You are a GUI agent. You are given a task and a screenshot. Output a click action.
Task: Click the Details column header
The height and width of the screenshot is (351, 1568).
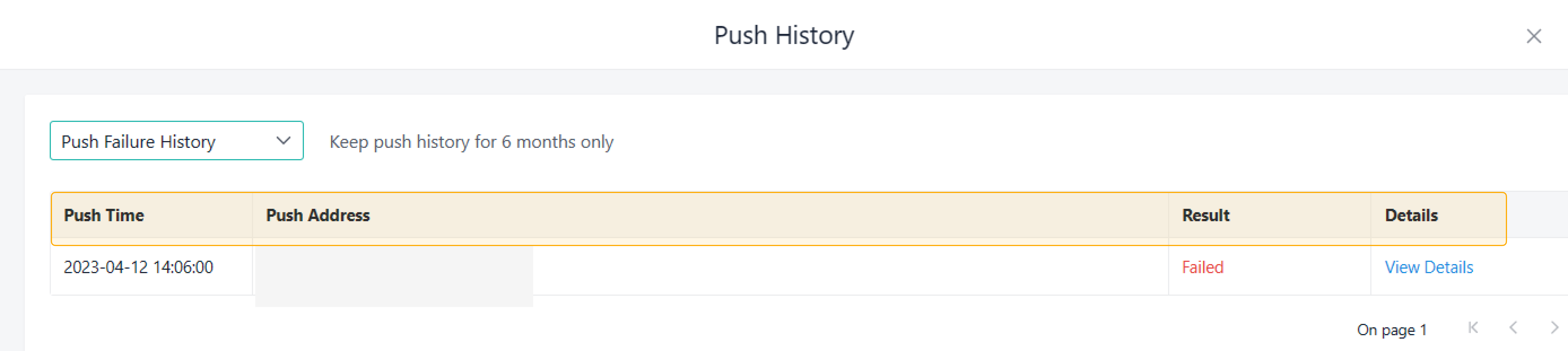tap(1411, 215)
